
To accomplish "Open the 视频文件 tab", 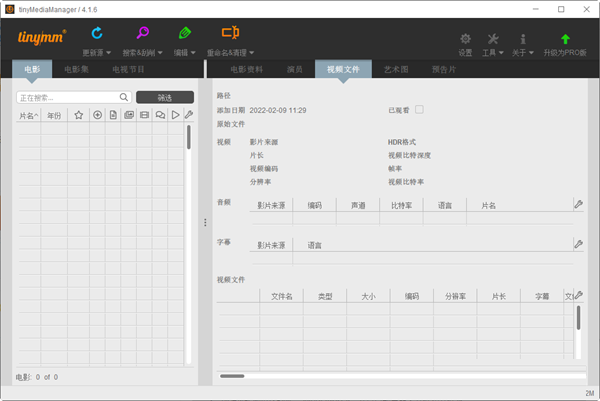I will [x=343, y=69].
